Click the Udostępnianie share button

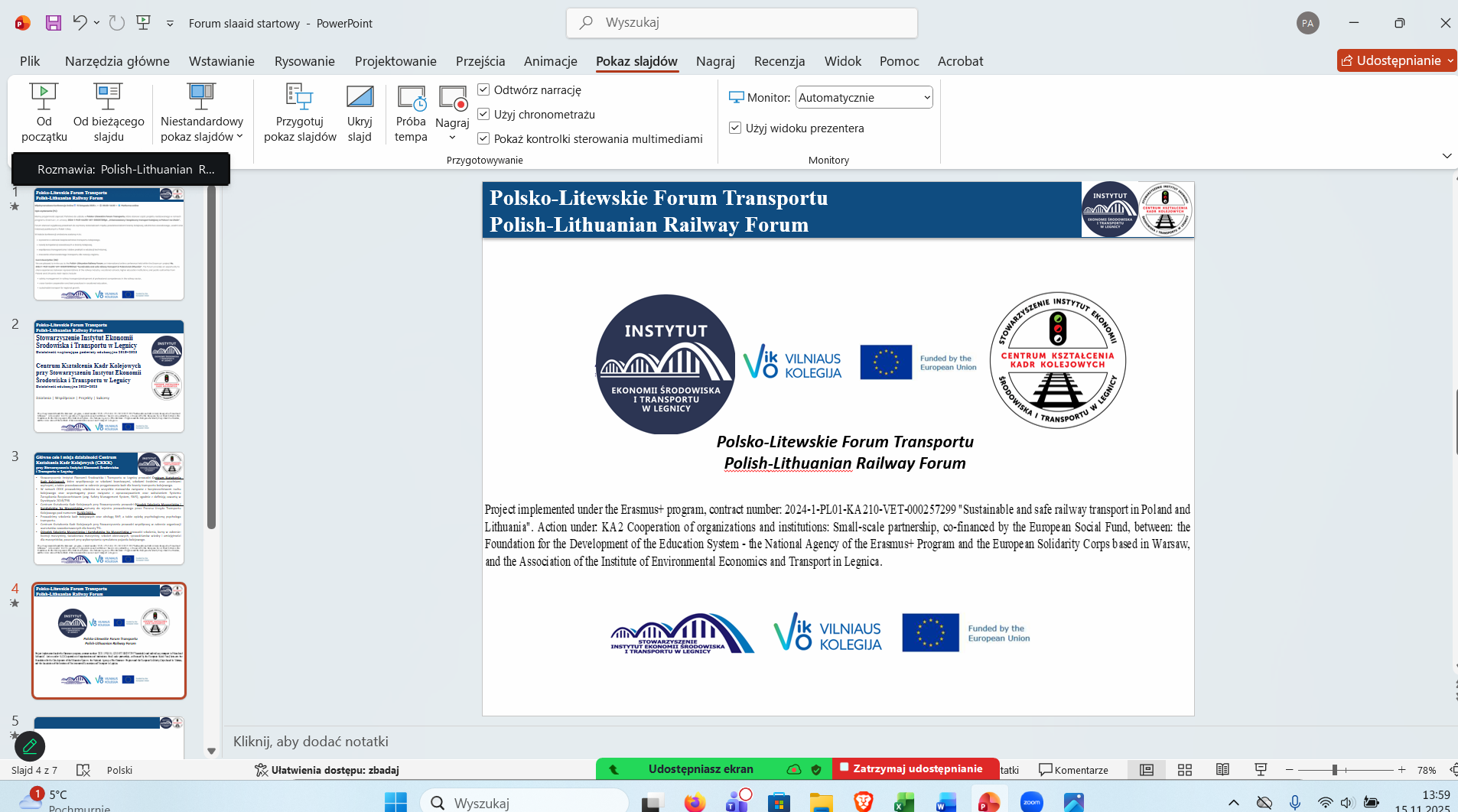[x=1397, y=61]
